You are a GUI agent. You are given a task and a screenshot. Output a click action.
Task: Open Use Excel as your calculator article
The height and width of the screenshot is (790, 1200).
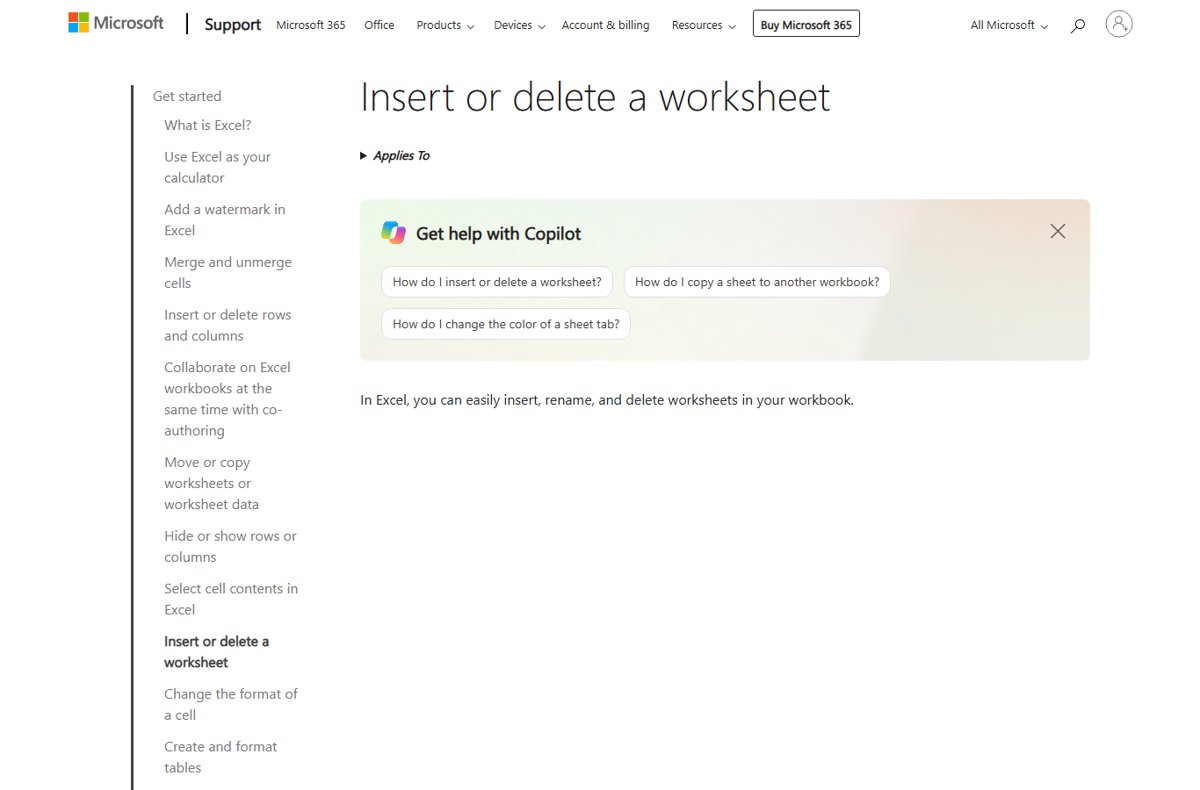[217, 167]
